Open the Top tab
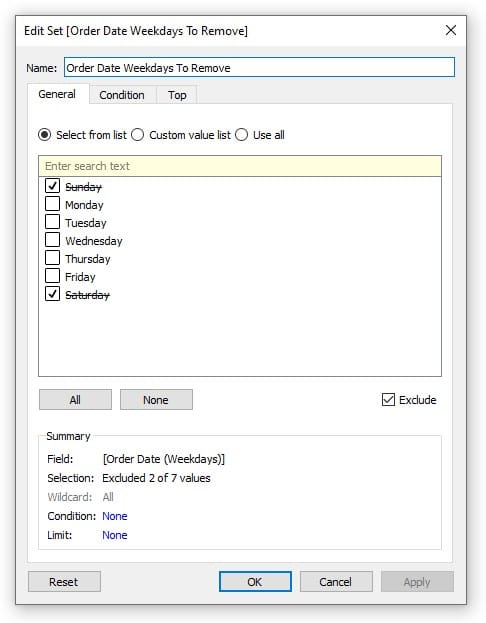Screen dimensions: 486x623 (x=177, y=95)
